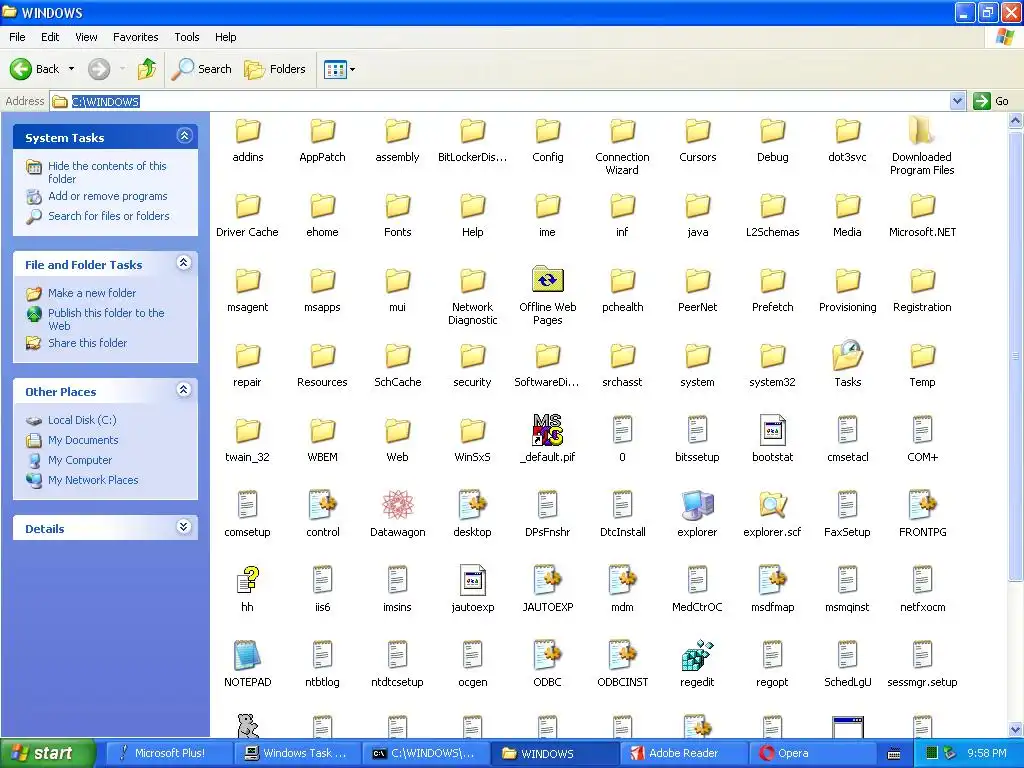Select the bootstat file icon

point(773,430)
